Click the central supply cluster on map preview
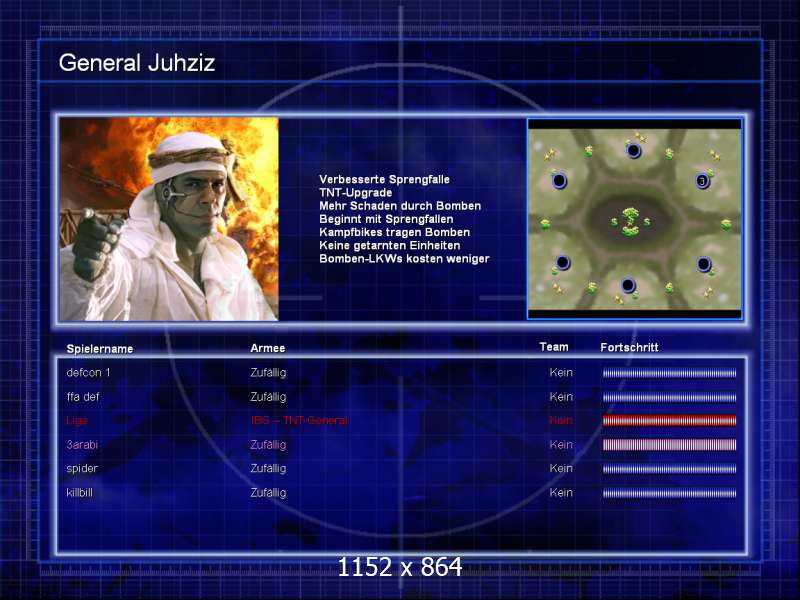 pyautogui.click(x=631, y=222)
